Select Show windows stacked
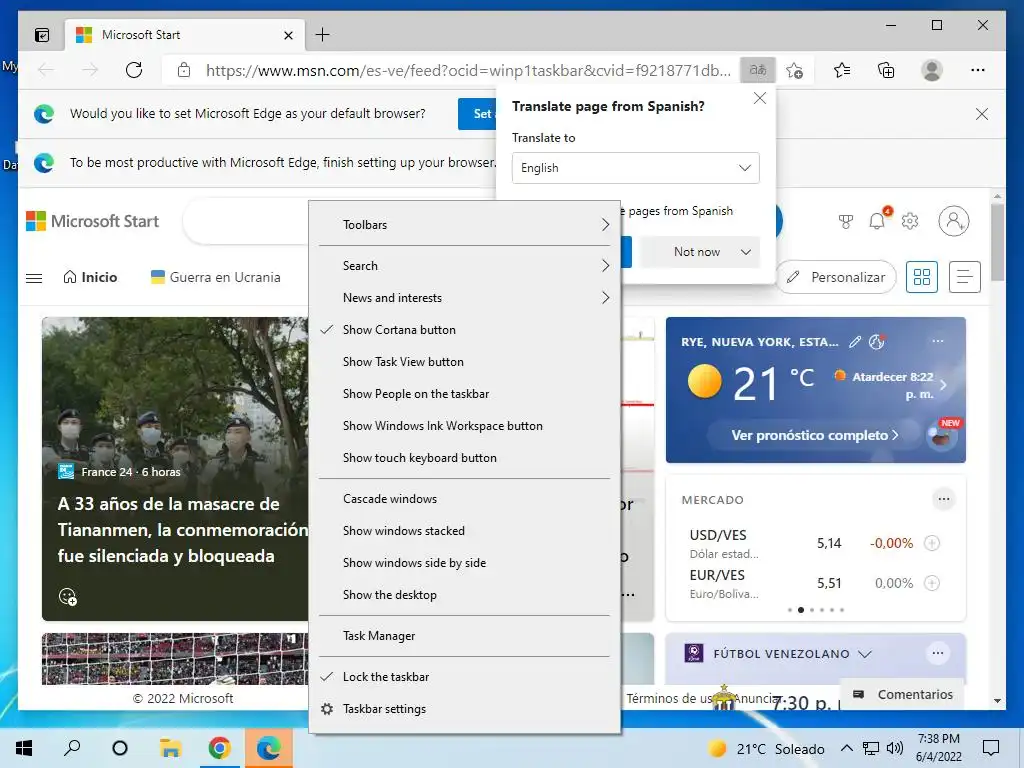Screen dimensions: 1024x768 click(x=464, y=531)
